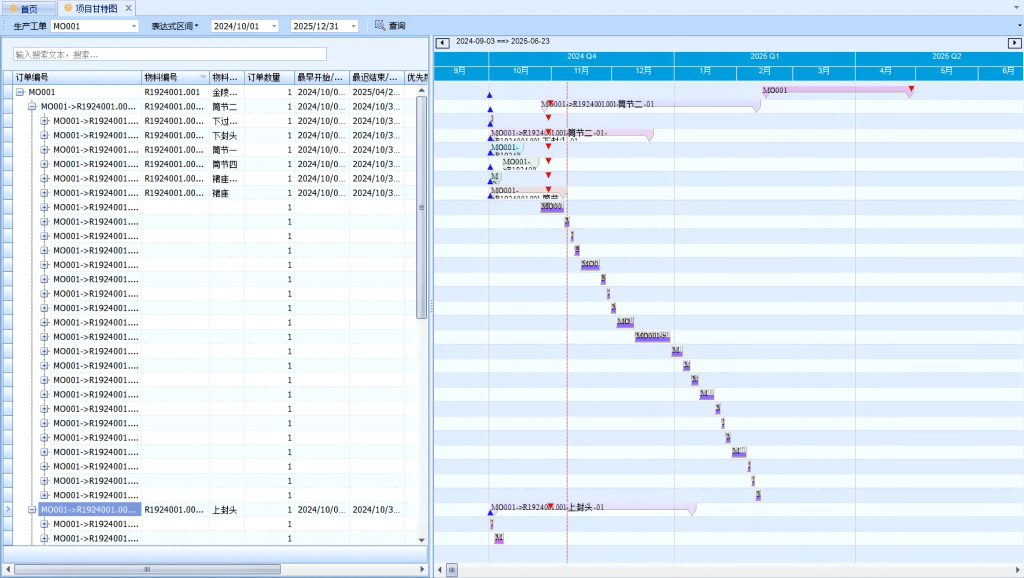Sort by the 订单编号 column header
This screenshot has width=1024, height=578.
click(x=70, y=77)
